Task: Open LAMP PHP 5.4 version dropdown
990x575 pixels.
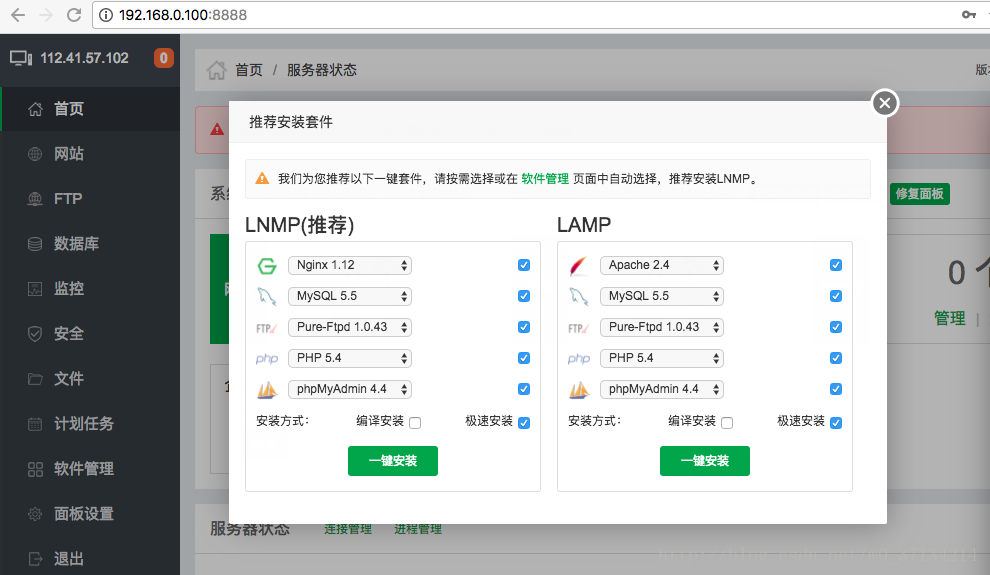Action: (x=662, y=358)
